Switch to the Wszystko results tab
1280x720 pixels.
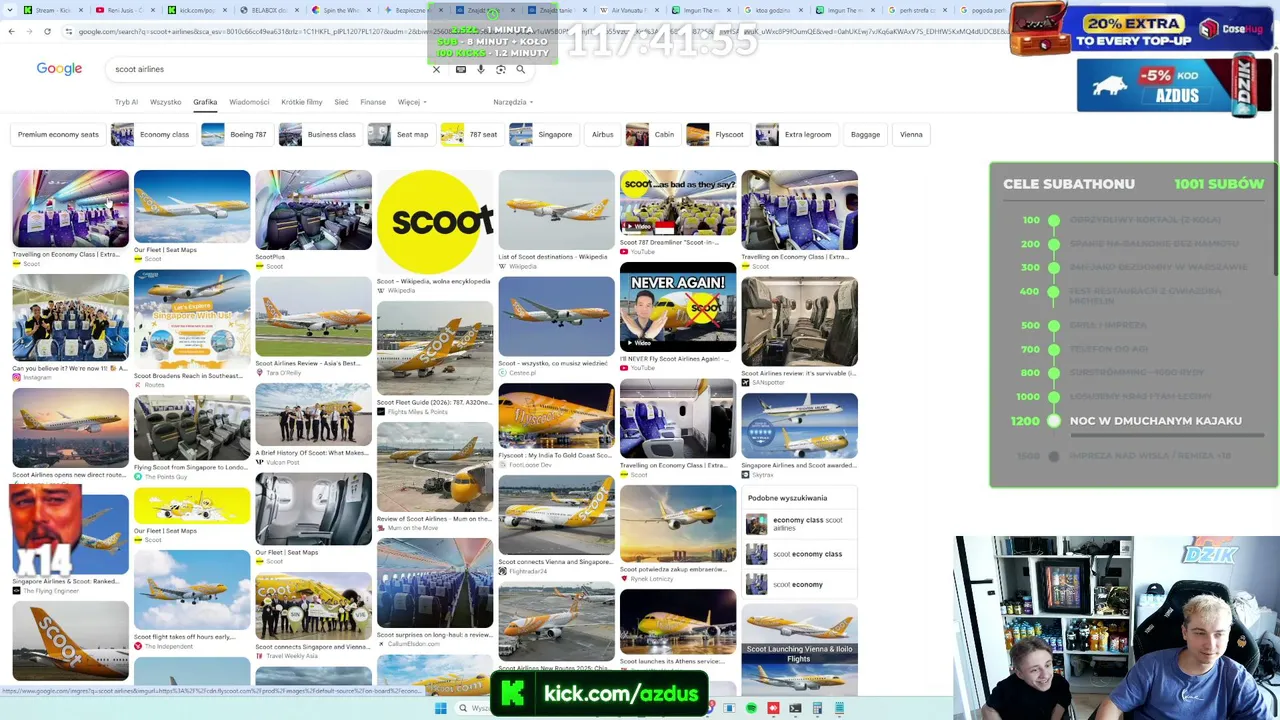(x=166, y=102)
